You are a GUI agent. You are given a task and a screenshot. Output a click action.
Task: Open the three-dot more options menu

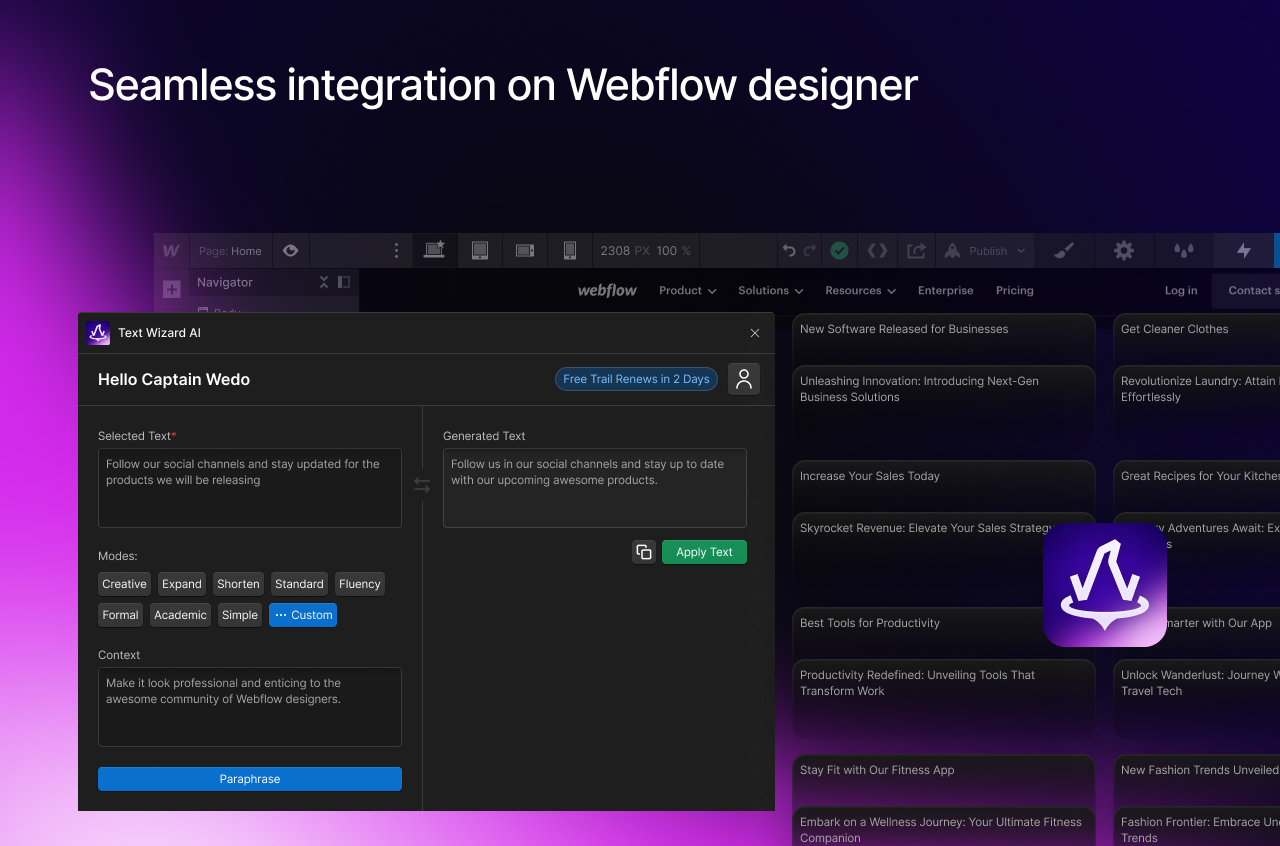coord(396,250)
